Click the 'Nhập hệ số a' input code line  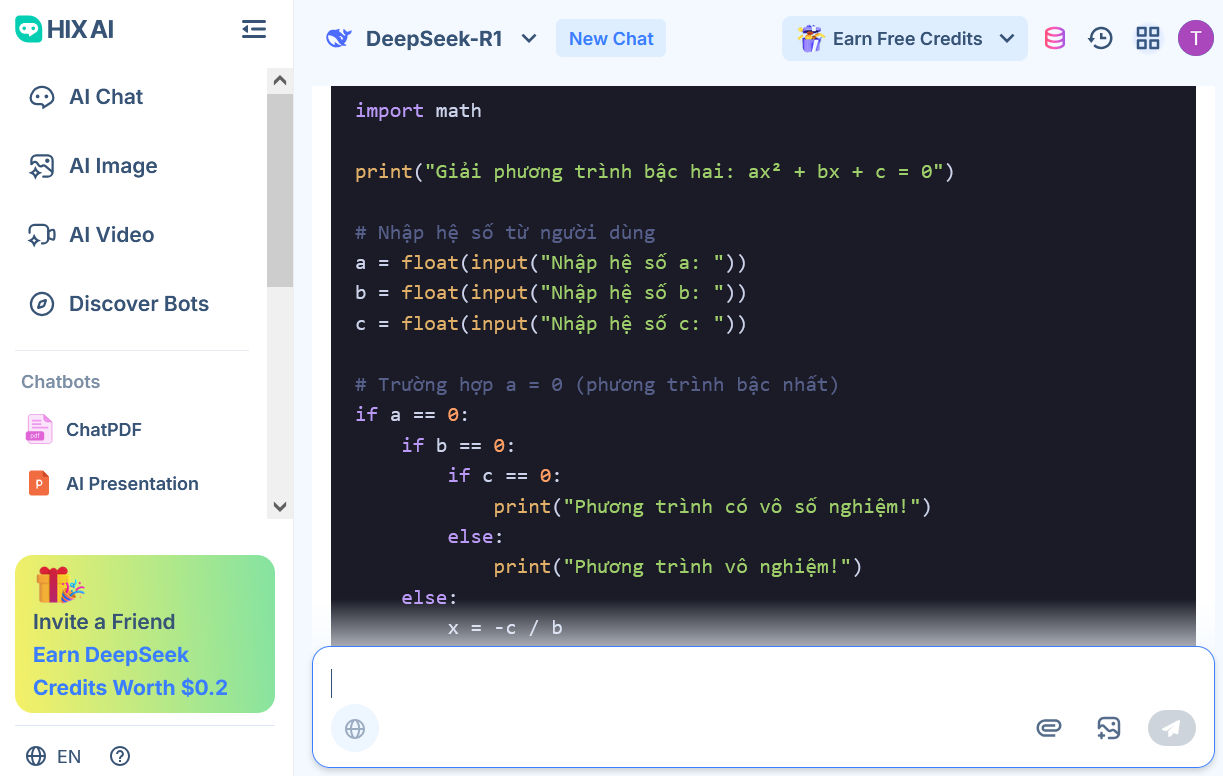coord(551,263)
